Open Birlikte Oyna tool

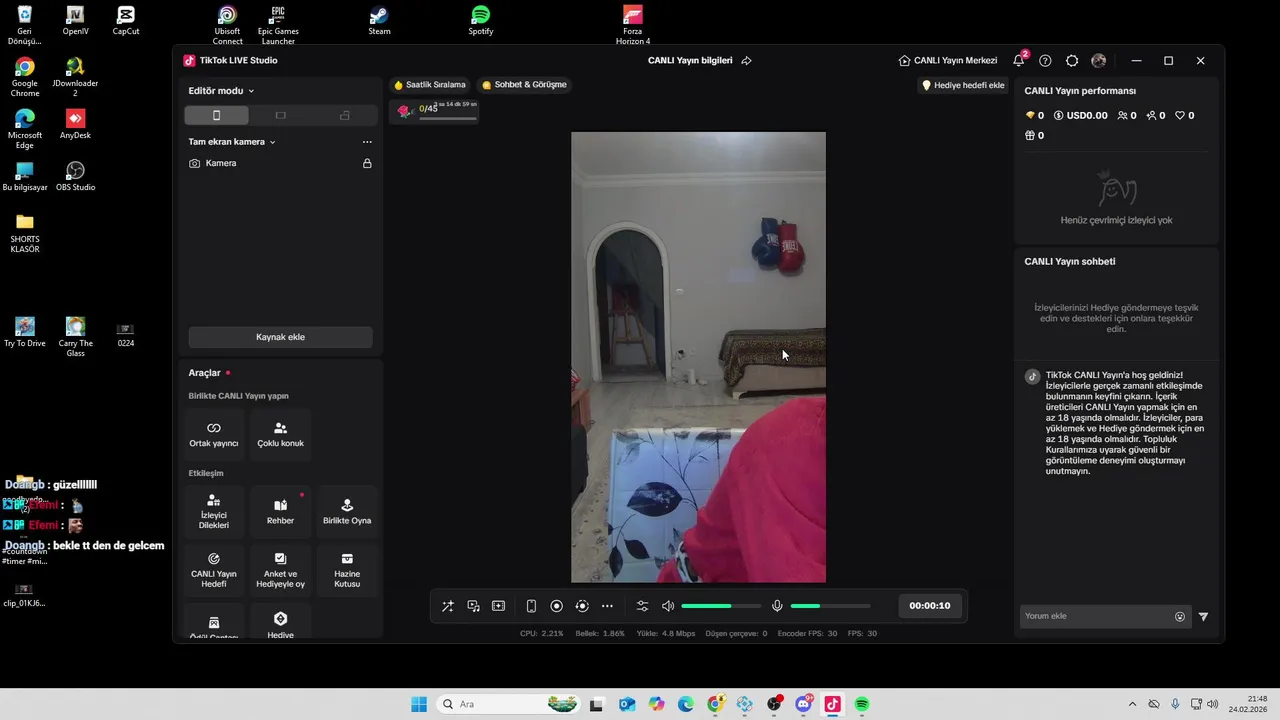tap(347, 512)
